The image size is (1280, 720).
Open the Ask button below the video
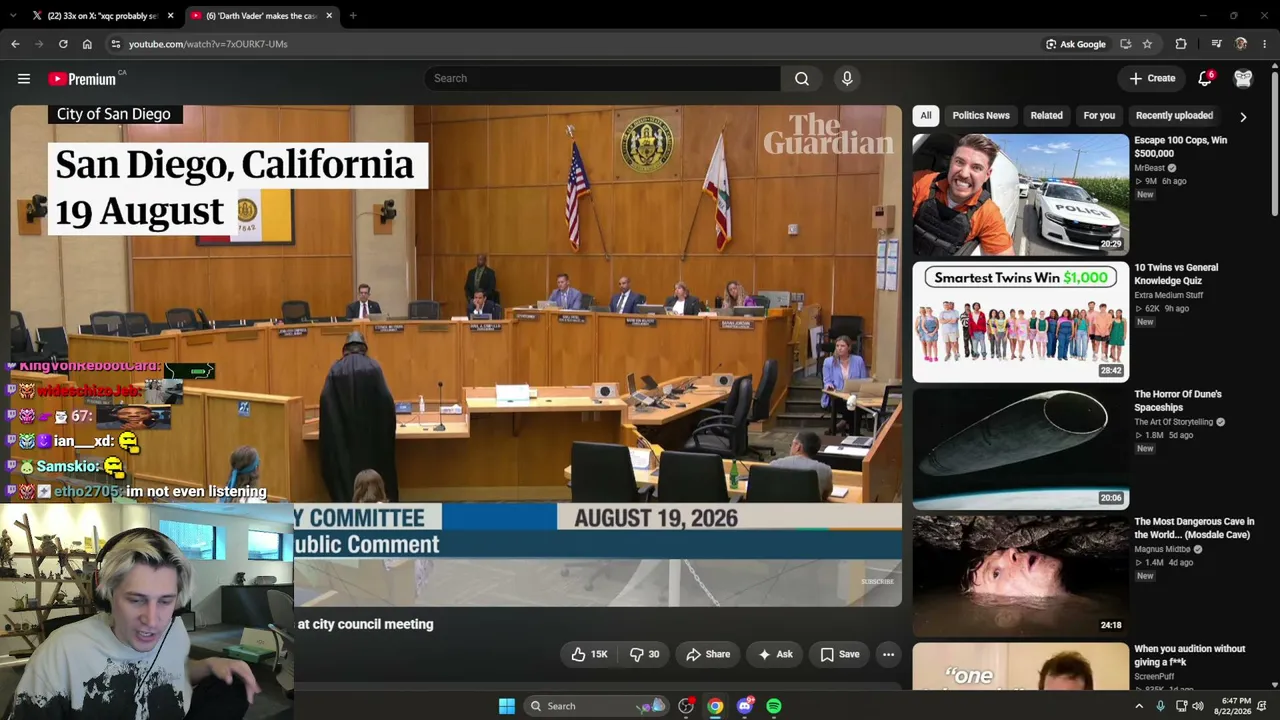776,654
